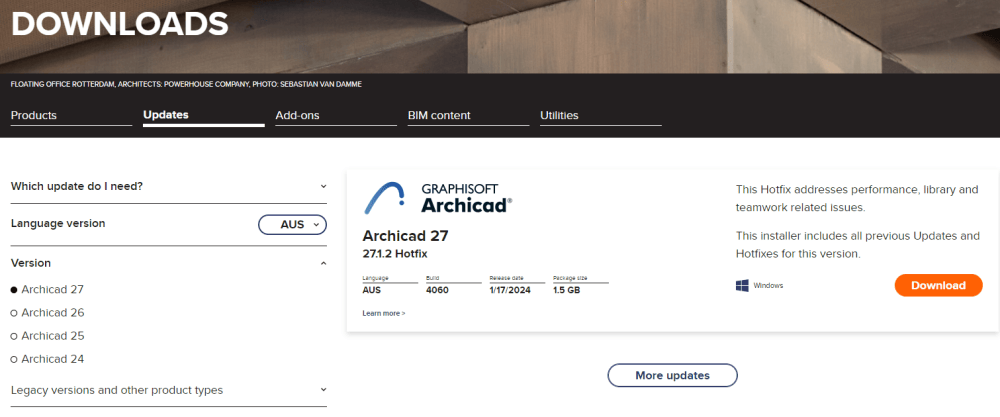Image resolution: width=1000 pixels, height=417 pixels.
Task: Select the Updates tab
Action: (x=166, y=115)
